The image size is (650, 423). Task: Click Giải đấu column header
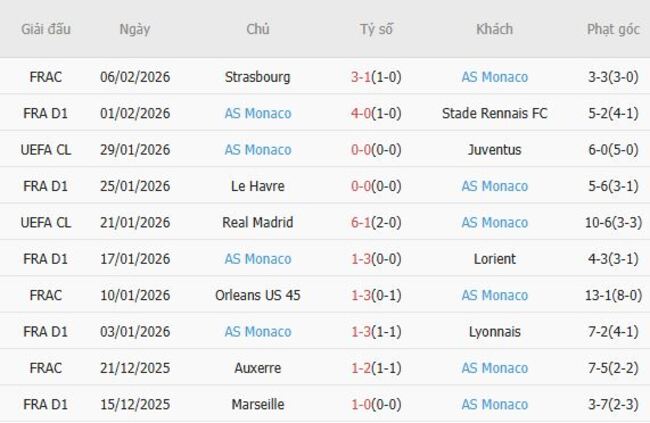coord(46,29)
